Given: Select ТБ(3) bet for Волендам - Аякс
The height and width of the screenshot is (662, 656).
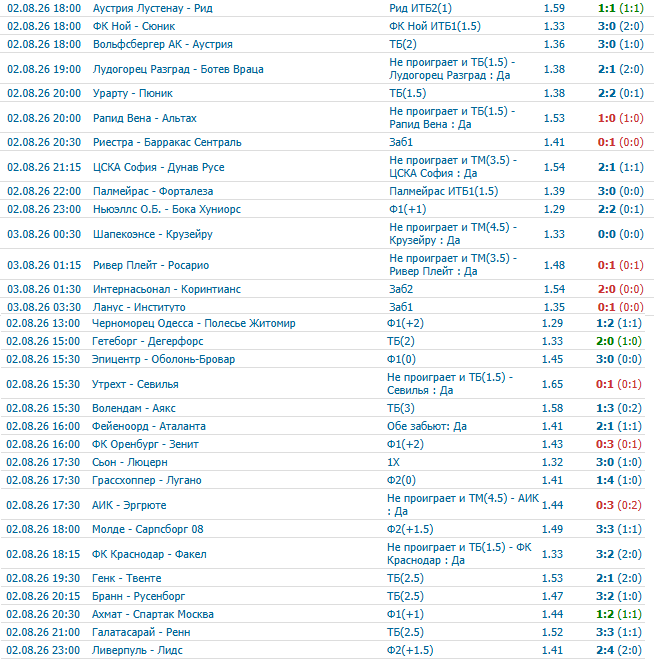Looking at the screenshot, I should pyautogui.click(x=401, y=409).
